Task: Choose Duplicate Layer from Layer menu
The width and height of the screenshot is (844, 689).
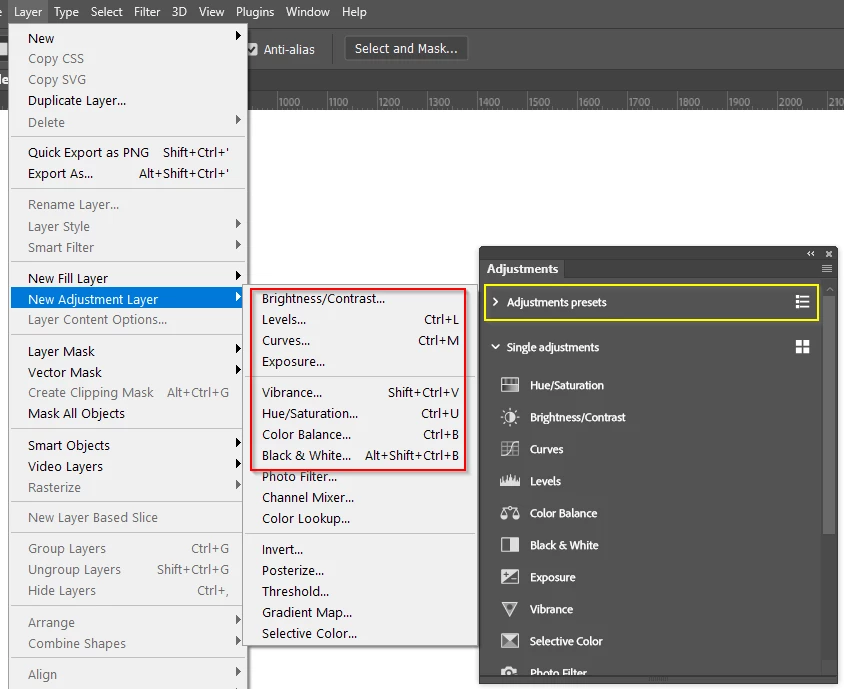Action: pyautogui.click(x=128, y=101)
